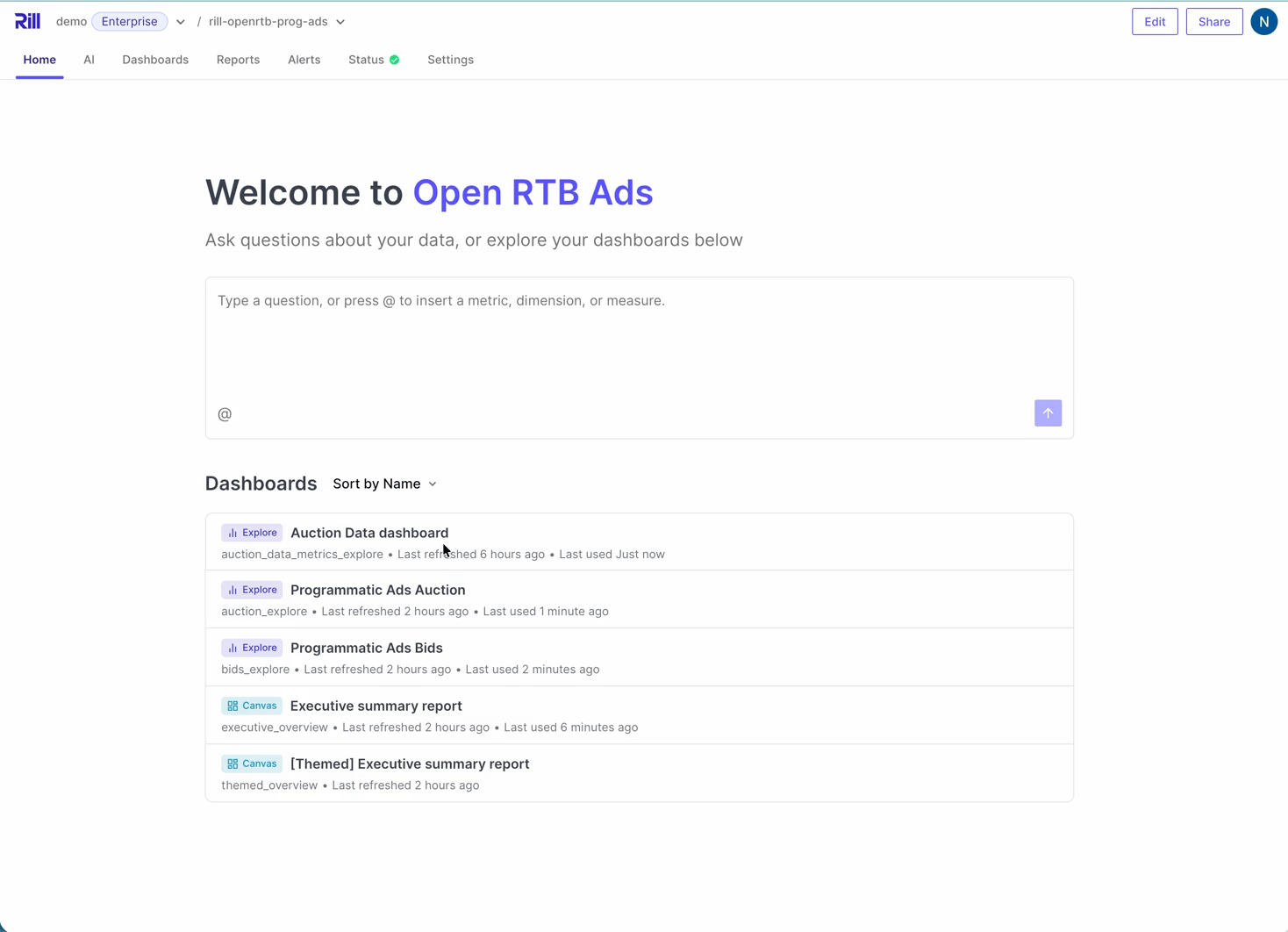The width and height of the screenshot is (1288, 932).
Task: Open Programmatic Ads Auction dashboard
Action: tap(640, 599)
